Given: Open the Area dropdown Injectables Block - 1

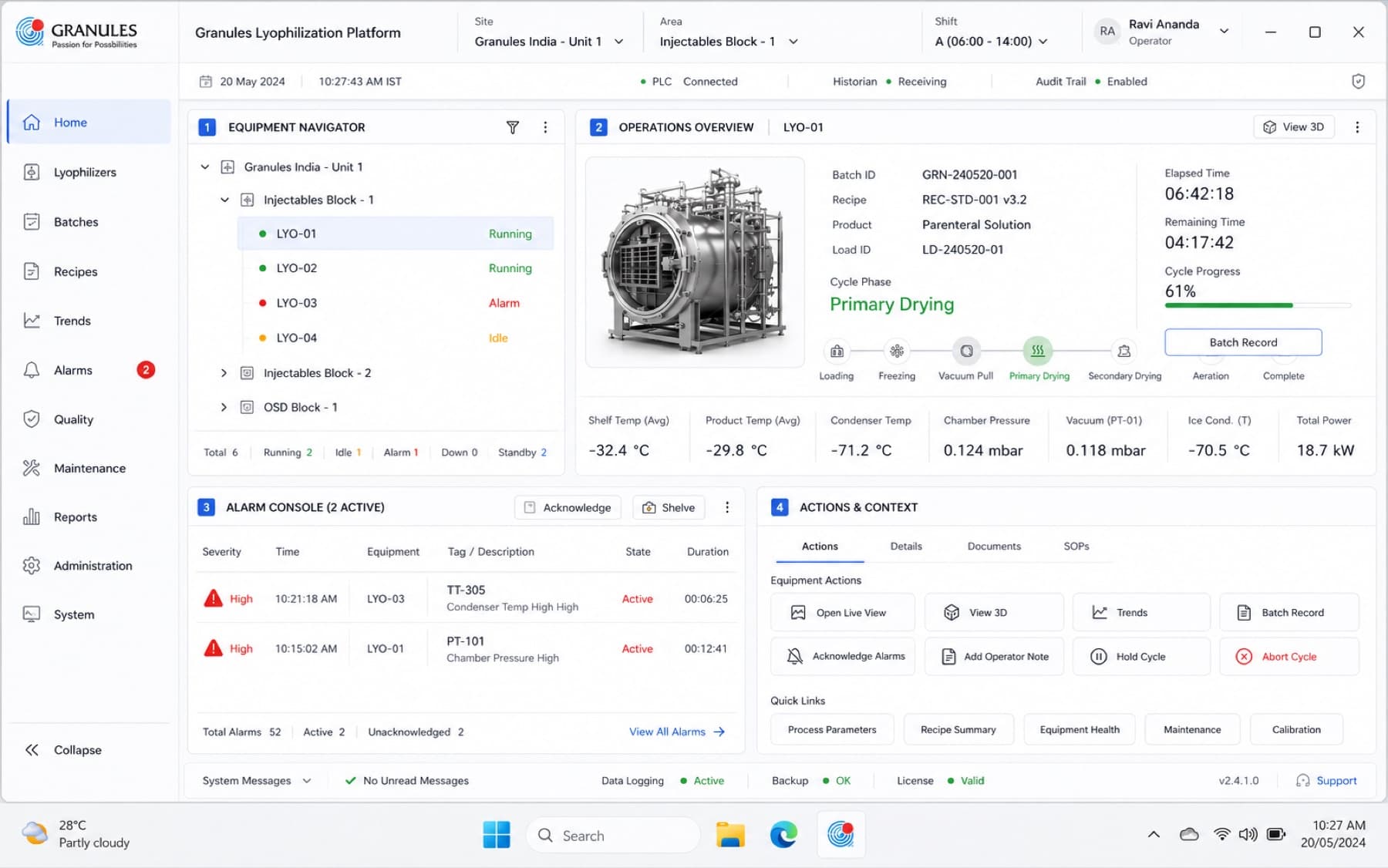Looking at the screenshot, I should 729,42.
